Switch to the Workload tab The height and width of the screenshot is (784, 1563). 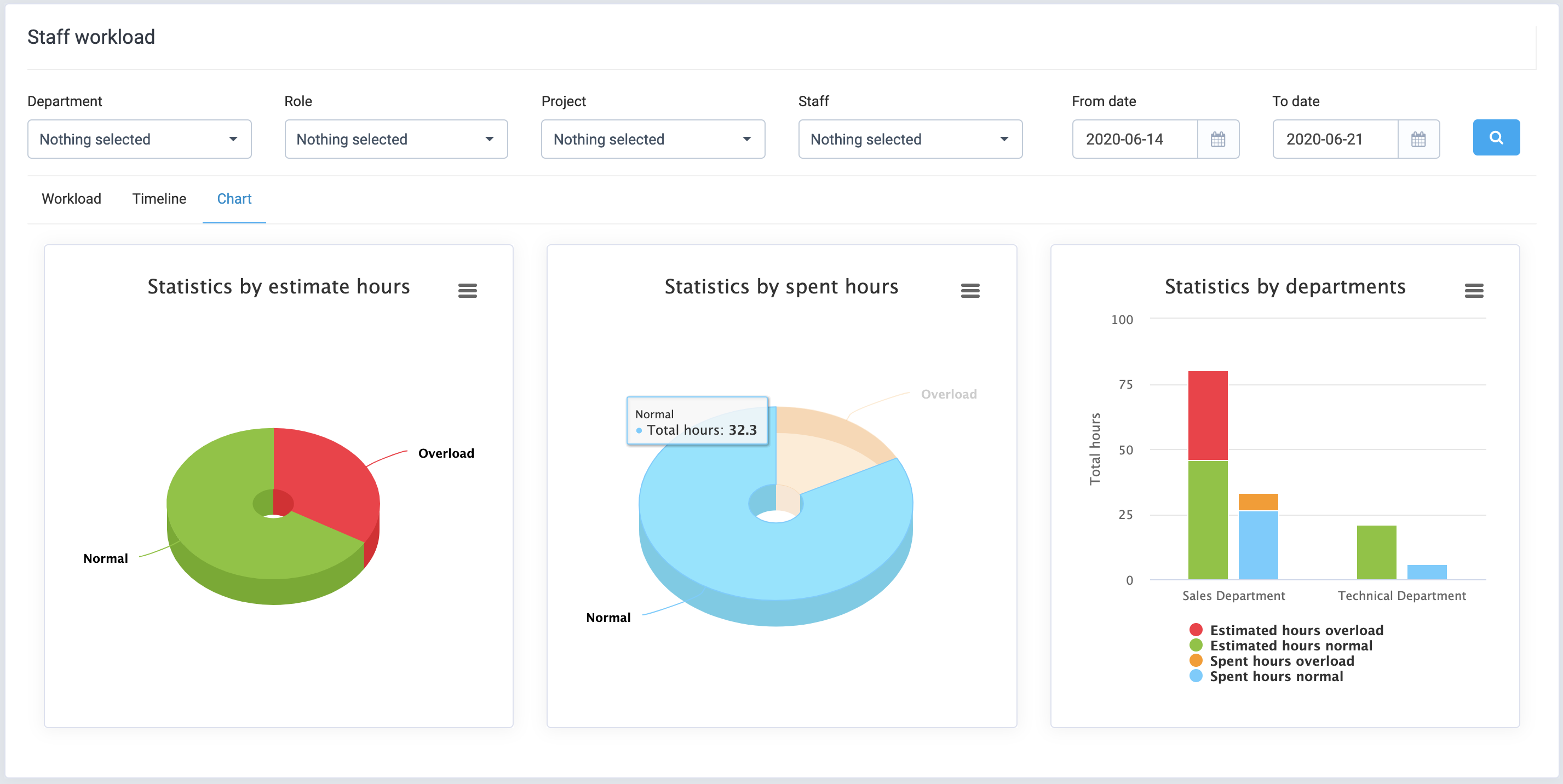(x=71, y=198)
